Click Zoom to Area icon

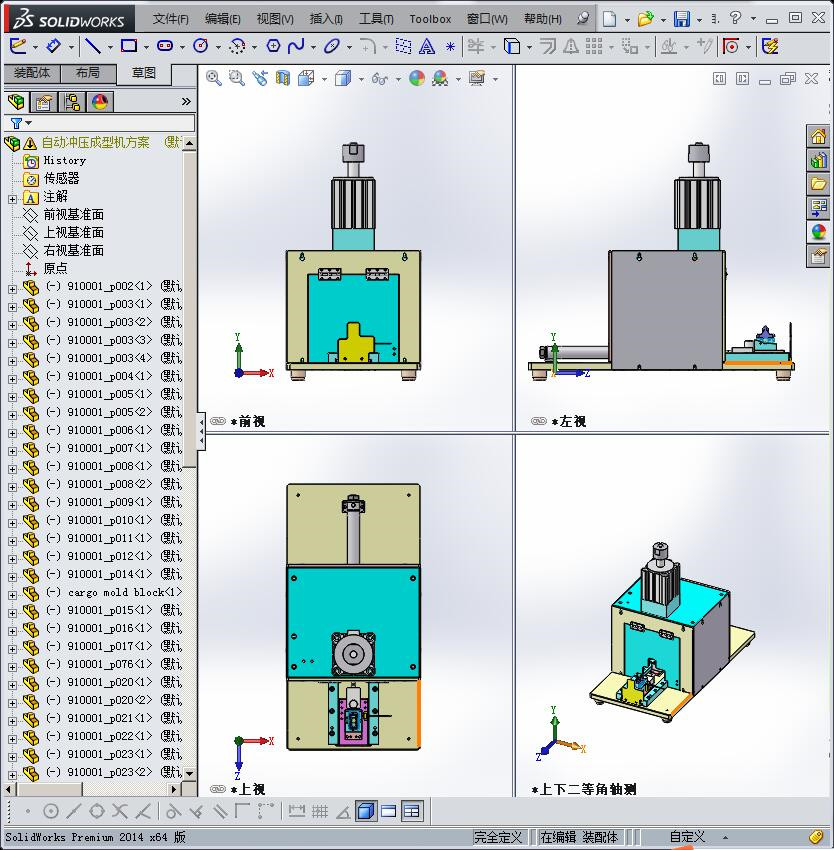point(236,79)
